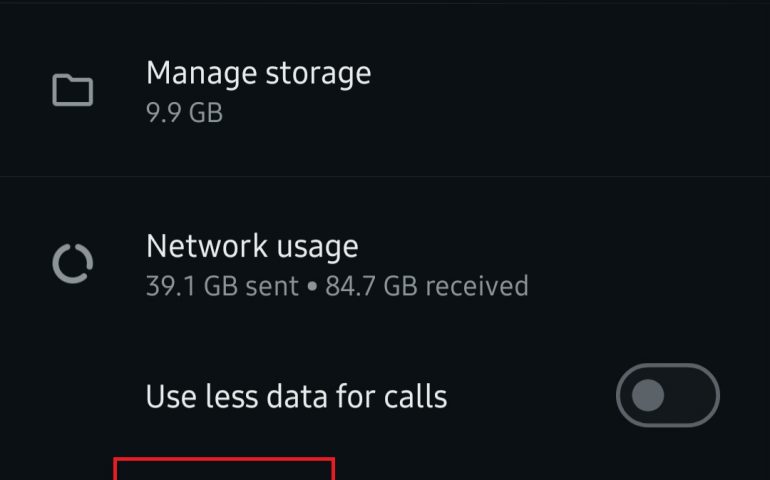This screenshot has height=480, width=770.
Task: Click the red outlined box at the bottom
Action: 223,470
